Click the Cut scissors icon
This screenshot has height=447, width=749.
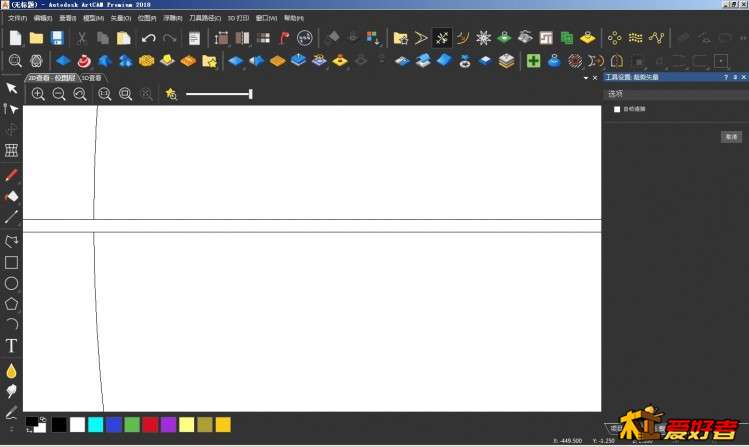pos(82,38)
